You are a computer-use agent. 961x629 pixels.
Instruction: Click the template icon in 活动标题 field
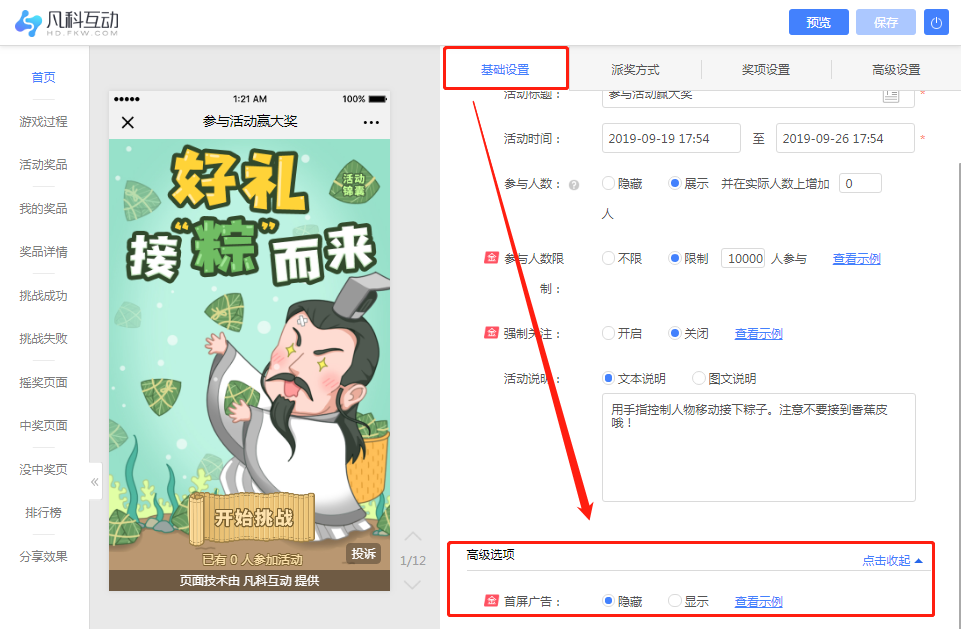click(891, 96)
